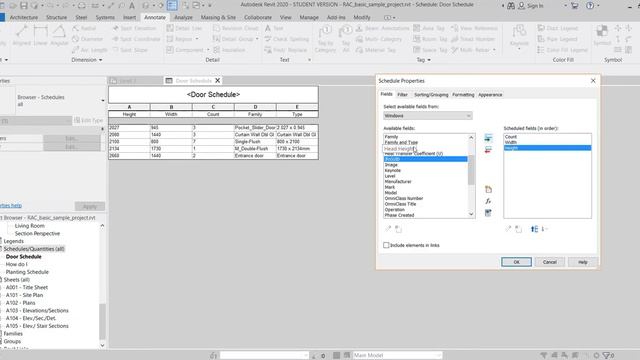
Task: Select the Angular dimension tool
Action: tap(59, 35)
